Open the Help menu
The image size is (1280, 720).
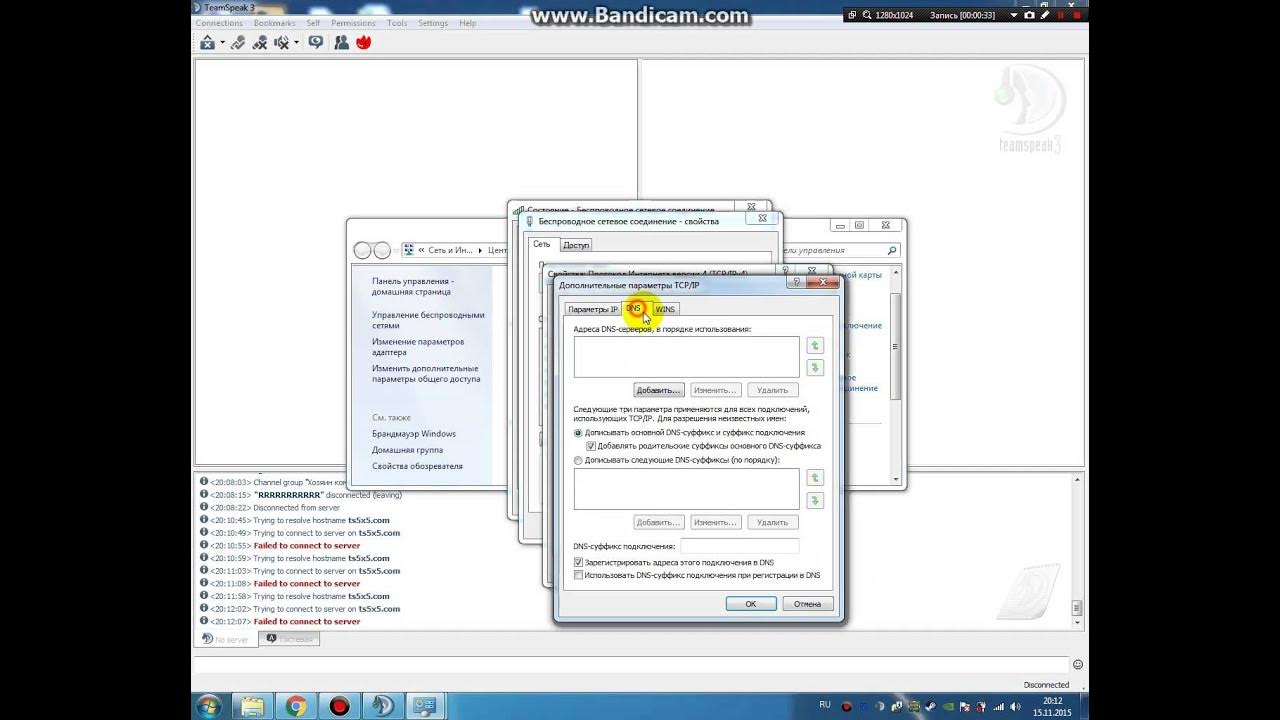468,23
